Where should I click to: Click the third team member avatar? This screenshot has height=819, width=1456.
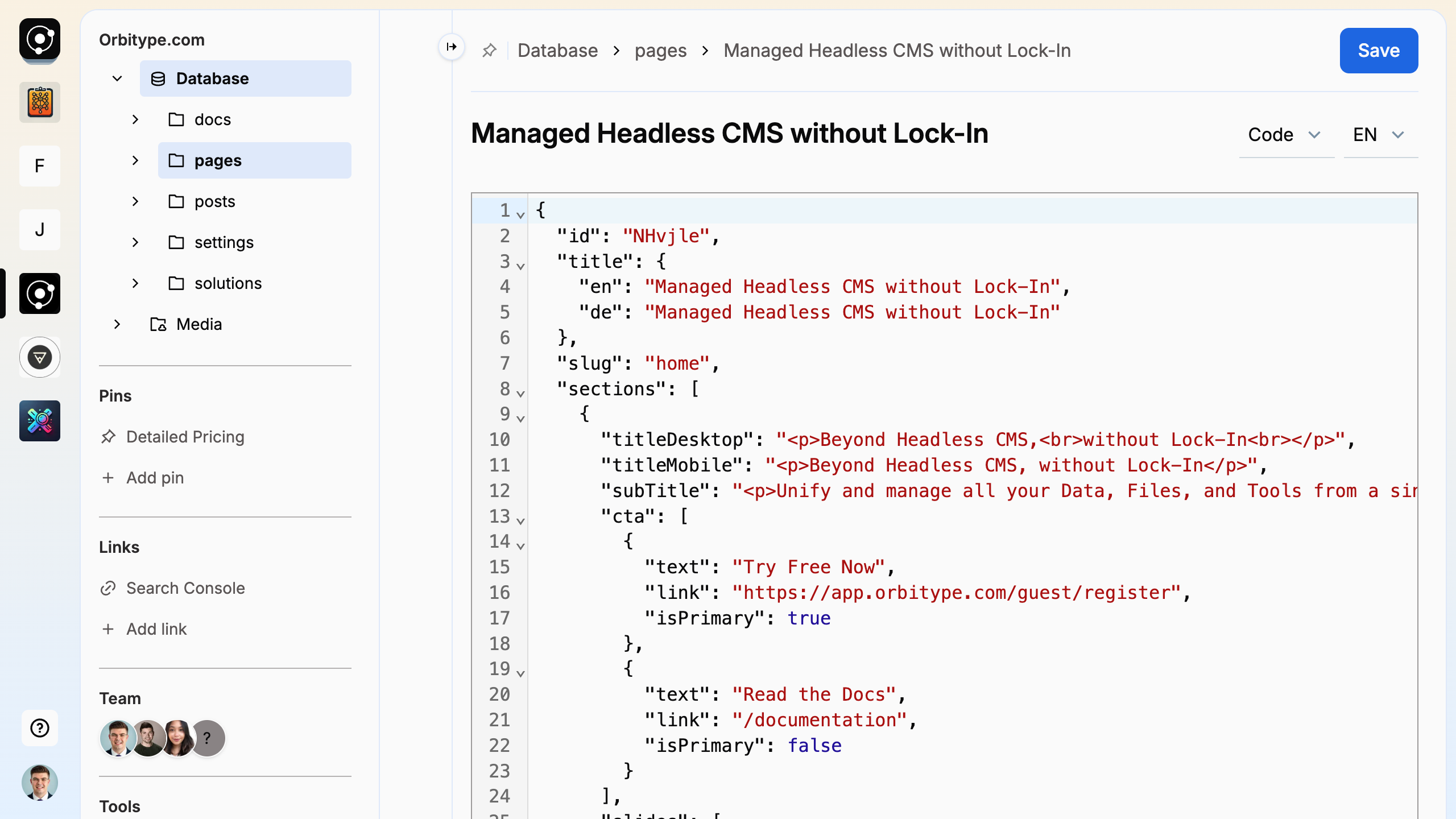tap(177, 738)
